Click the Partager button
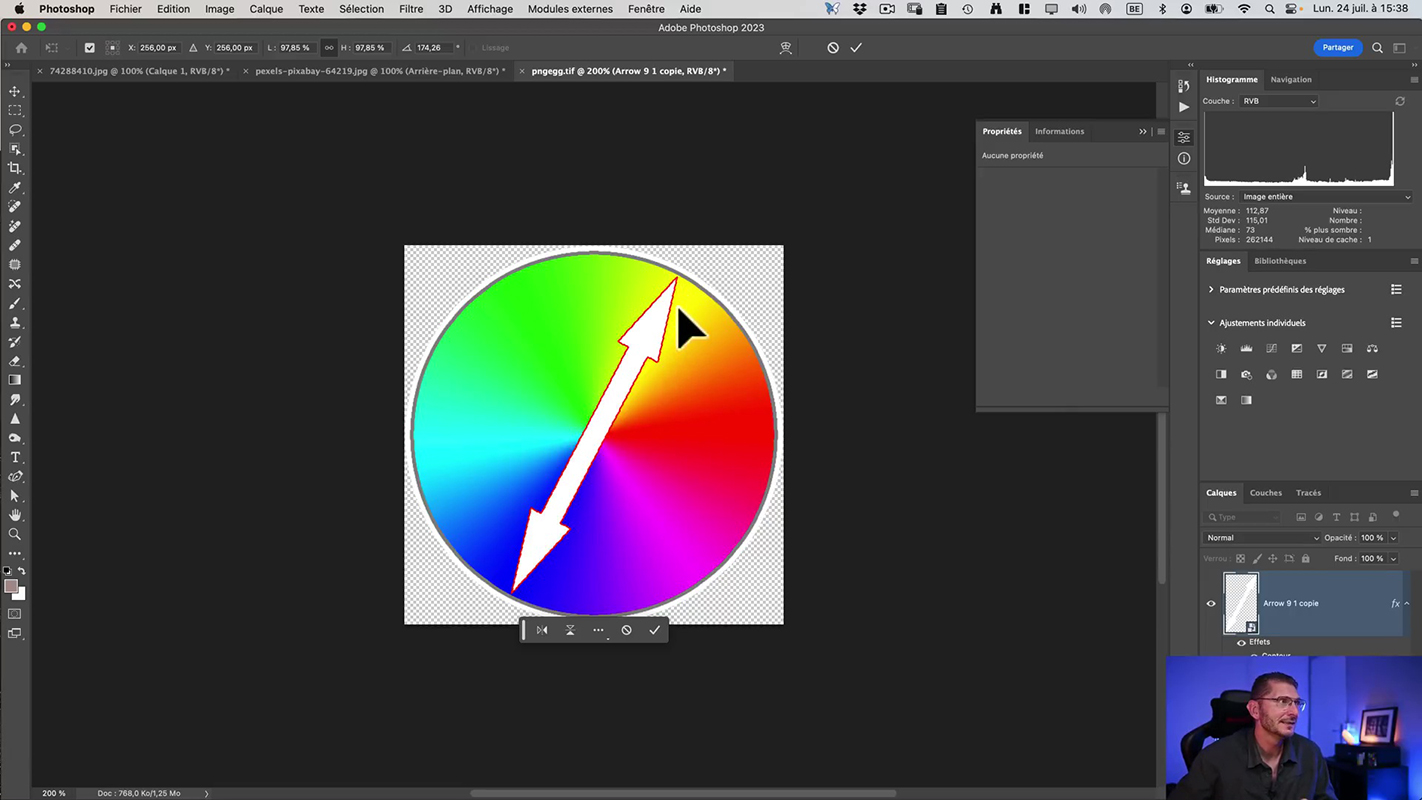Screen dimensions: 1422x800 pyautogui.click(x=1337, y=47)
